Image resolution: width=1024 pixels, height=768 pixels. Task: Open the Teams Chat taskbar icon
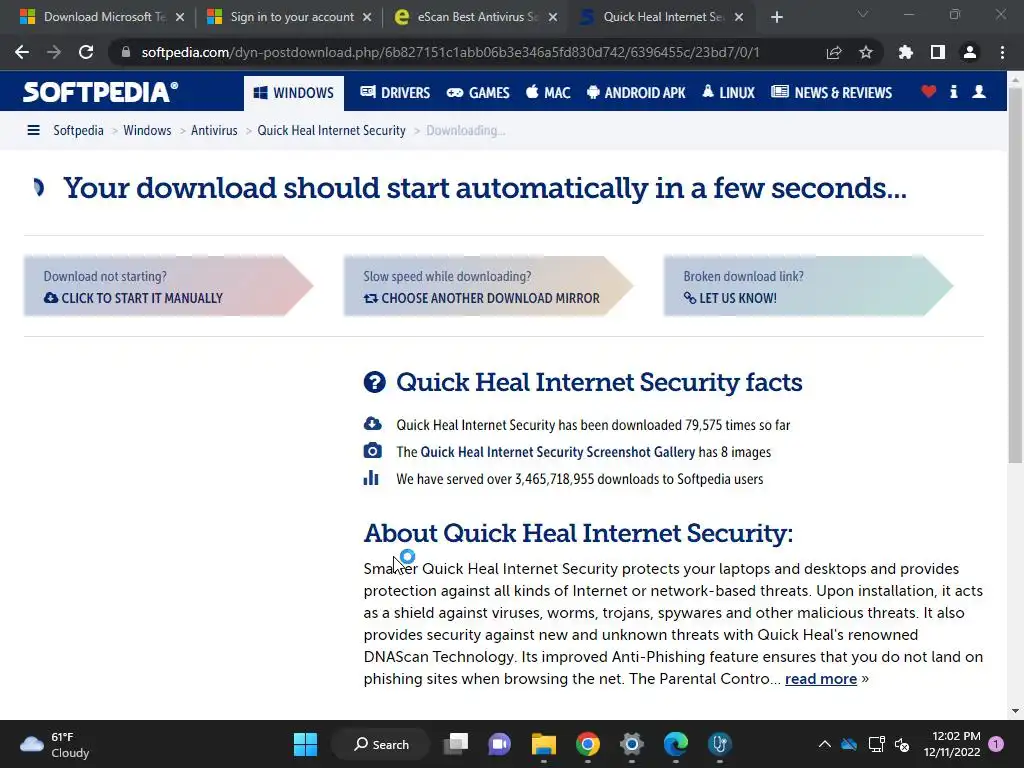(x=500, y=744)
